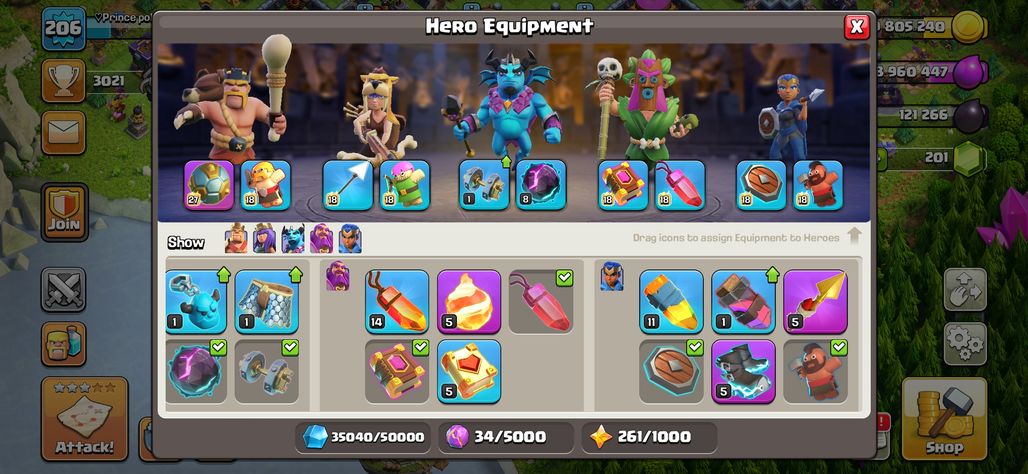Click the upgradeable metal pants equipment
This screenshot has height=474, width=1028.
pyautogui.click(x=267, y=302)
